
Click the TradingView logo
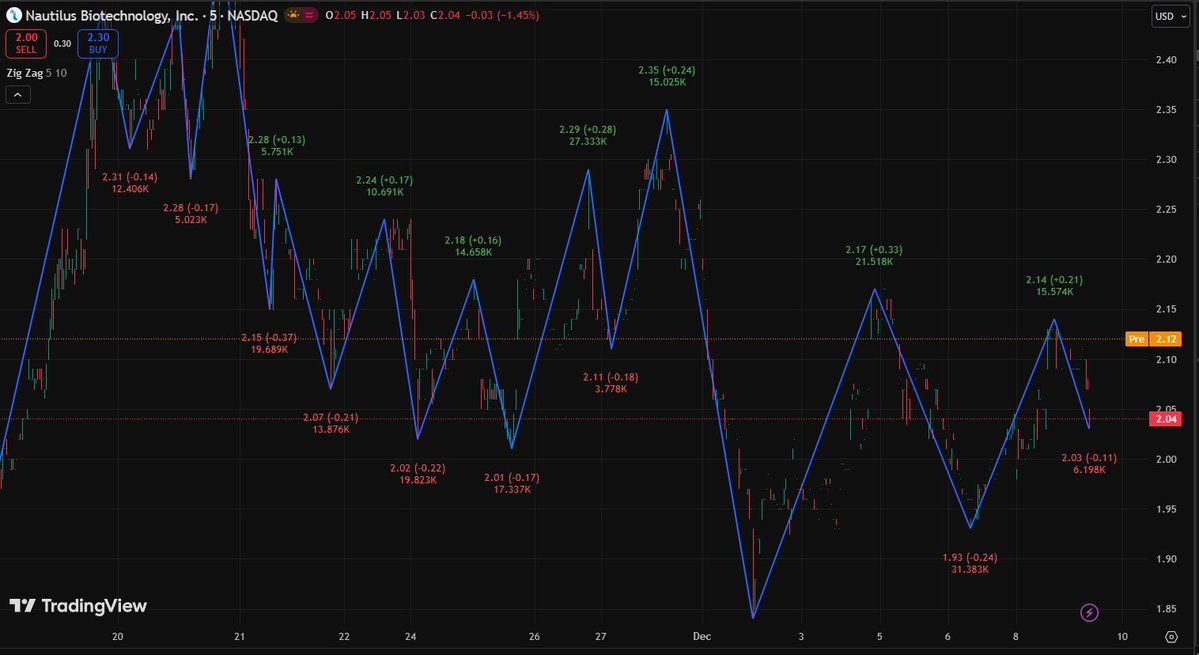click(77, 606)
